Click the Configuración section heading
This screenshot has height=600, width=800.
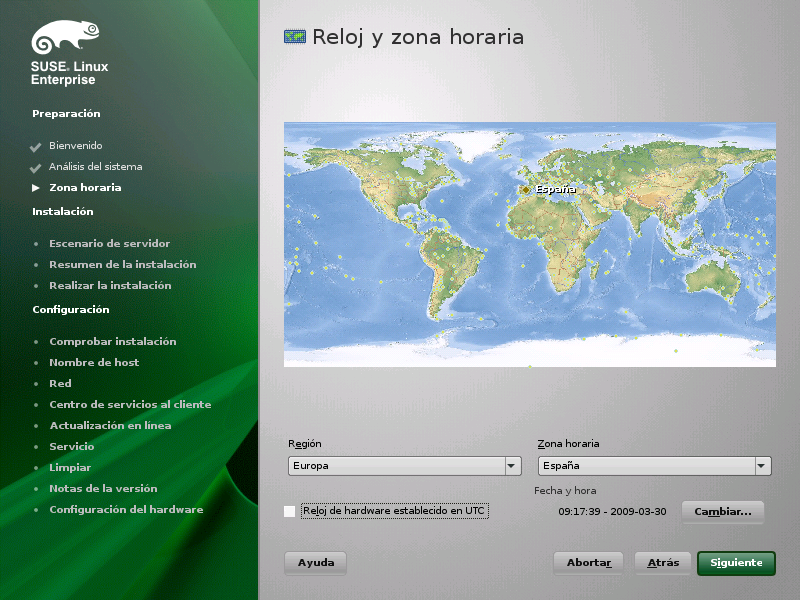71,310
